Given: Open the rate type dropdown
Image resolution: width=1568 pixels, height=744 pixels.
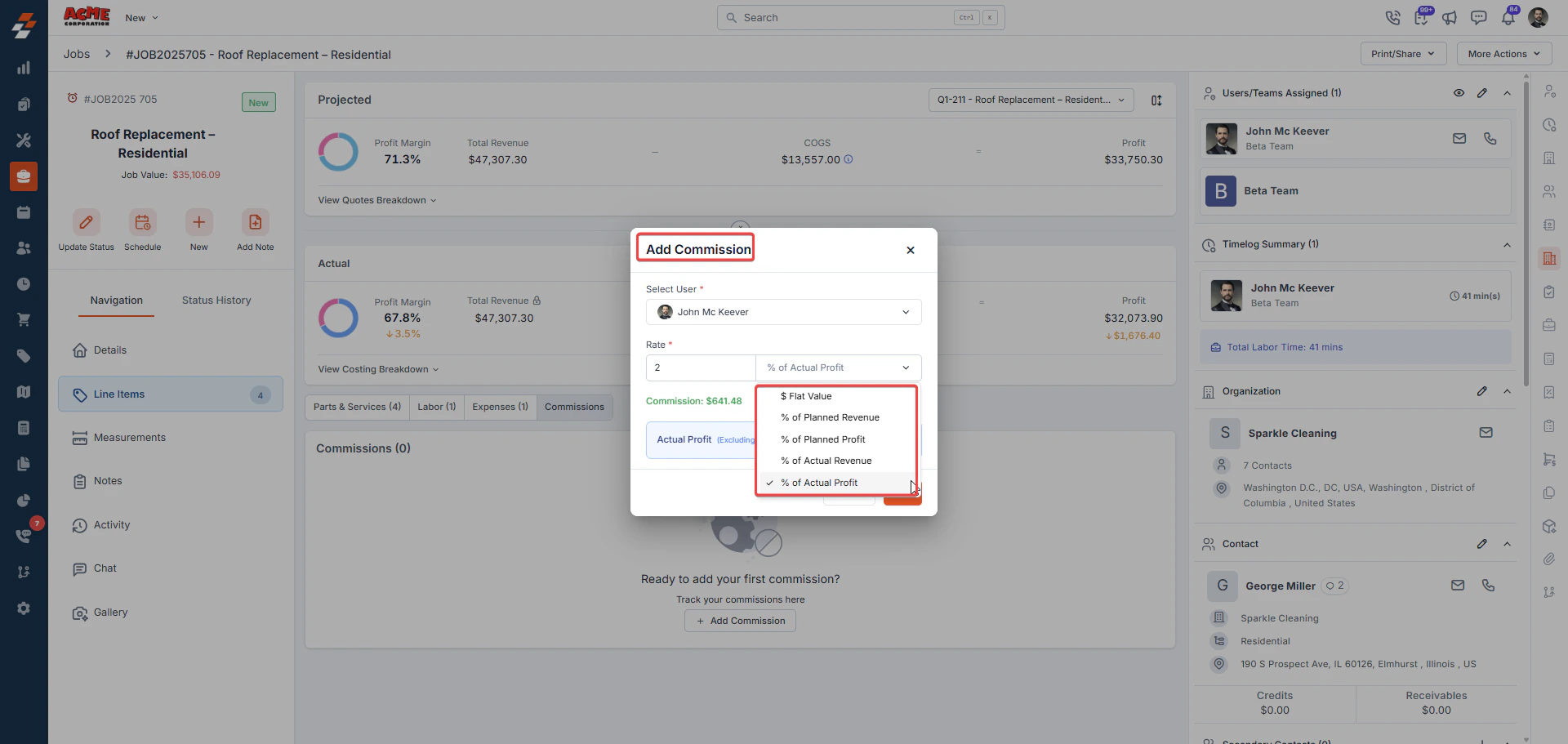Looking at the screenshot, I should point(838,368).
